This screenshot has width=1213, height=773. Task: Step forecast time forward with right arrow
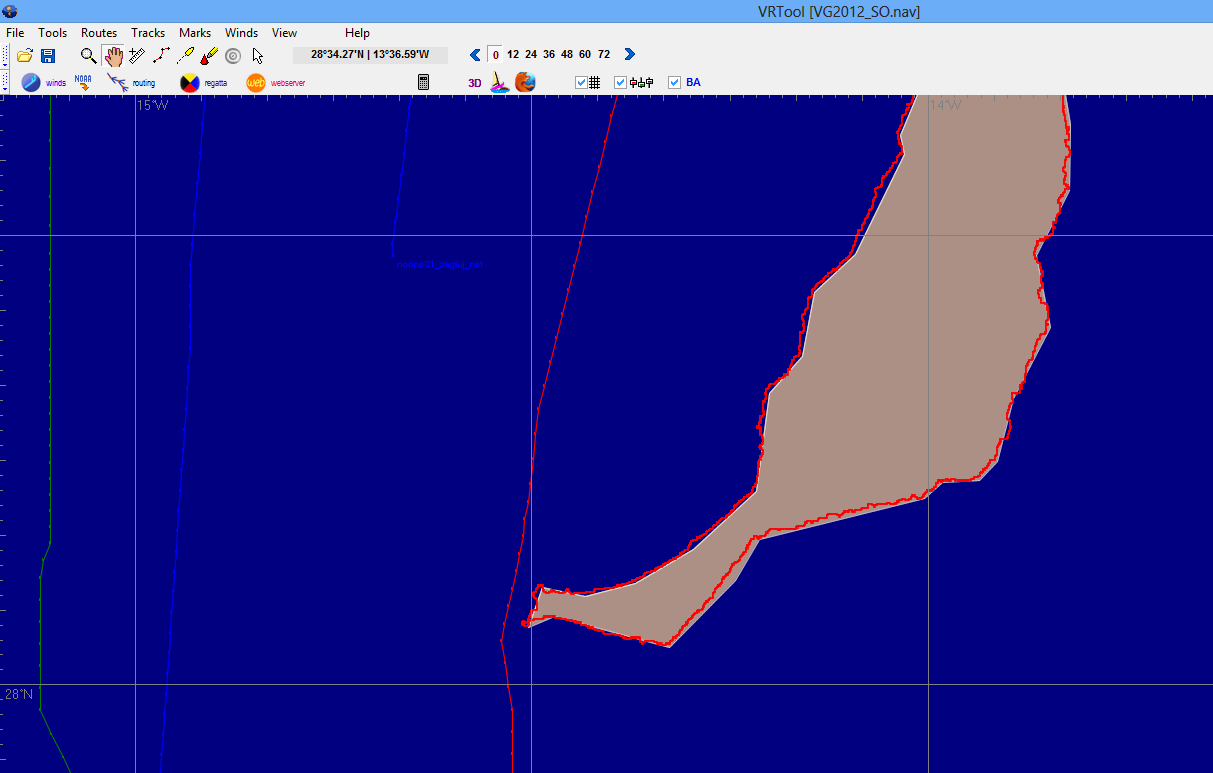pos(629,55)
